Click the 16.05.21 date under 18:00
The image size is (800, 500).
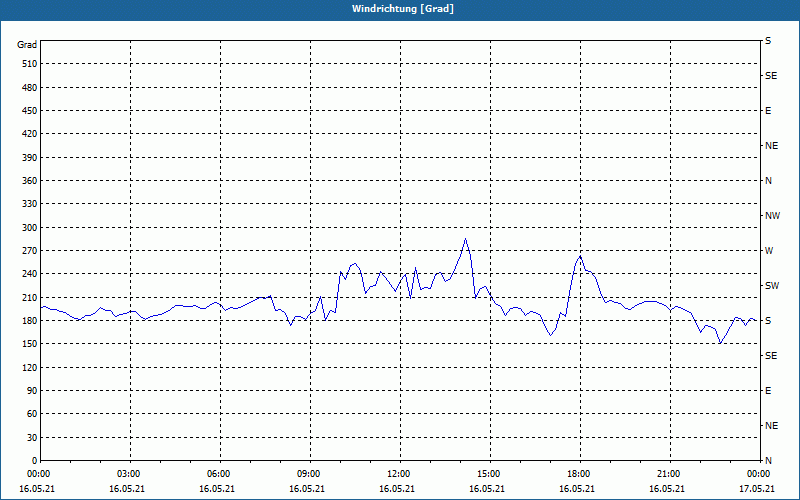click(x=577, y=489)
